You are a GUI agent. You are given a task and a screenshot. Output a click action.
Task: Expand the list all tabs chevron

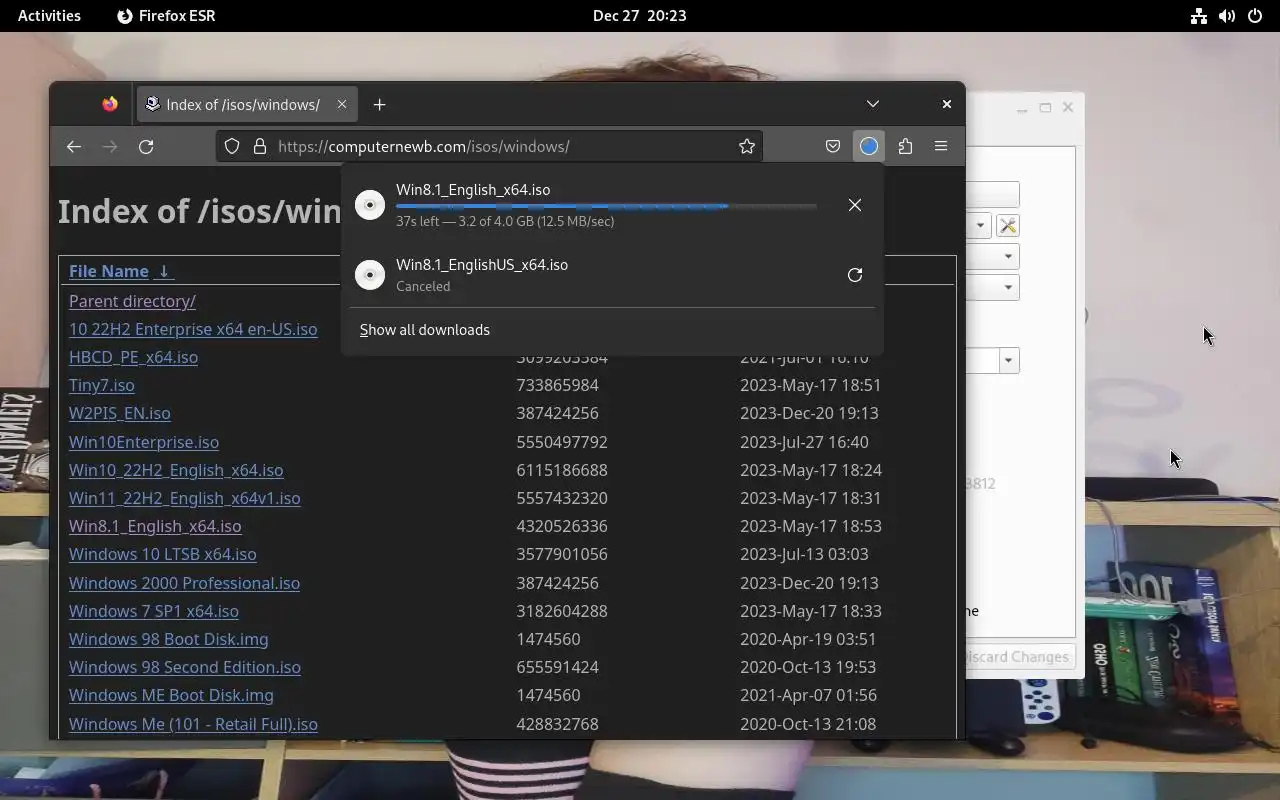pos(873,104)
